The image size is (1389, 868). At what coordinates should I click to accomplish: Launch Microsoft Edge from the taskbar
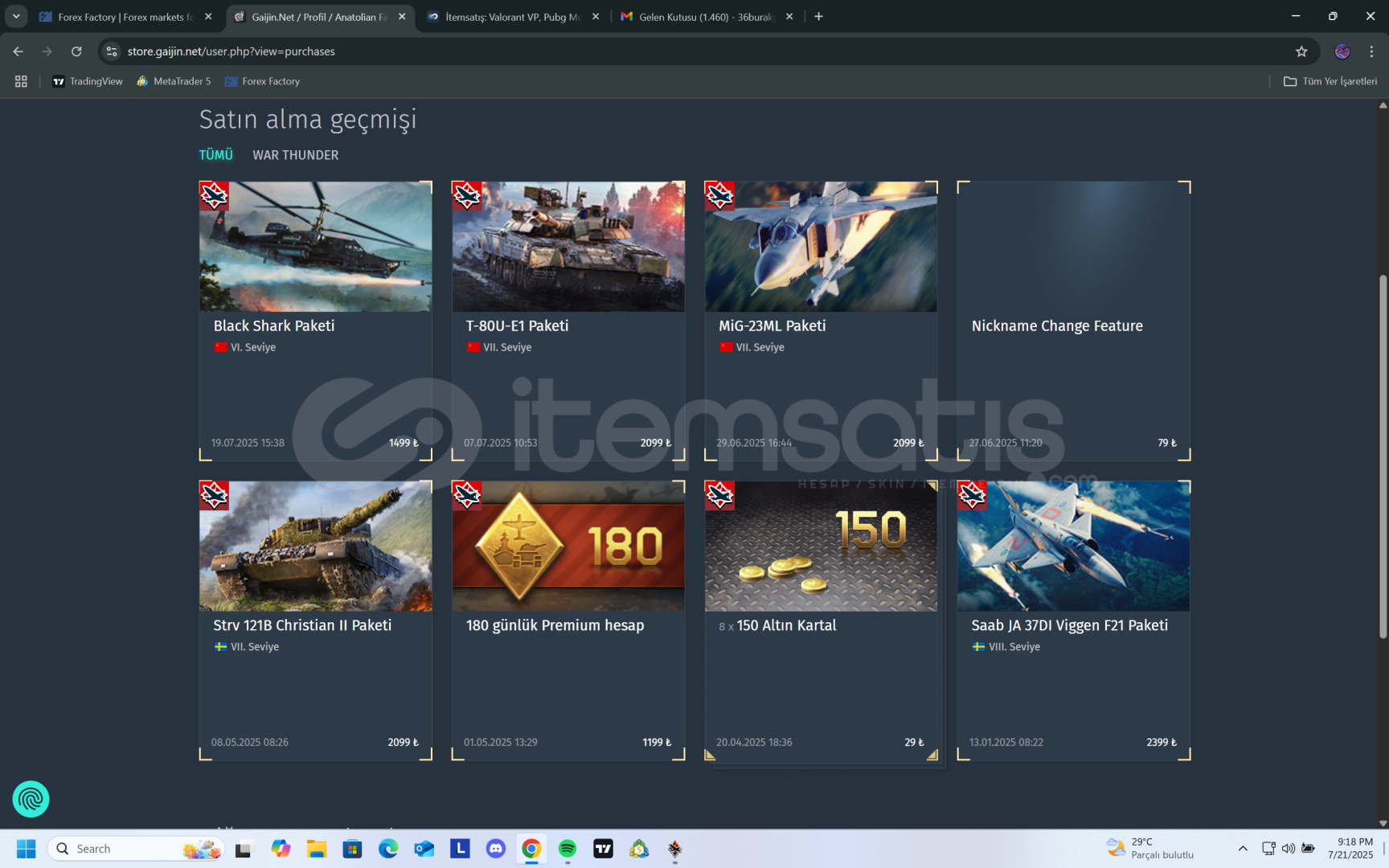pos(388,849)
